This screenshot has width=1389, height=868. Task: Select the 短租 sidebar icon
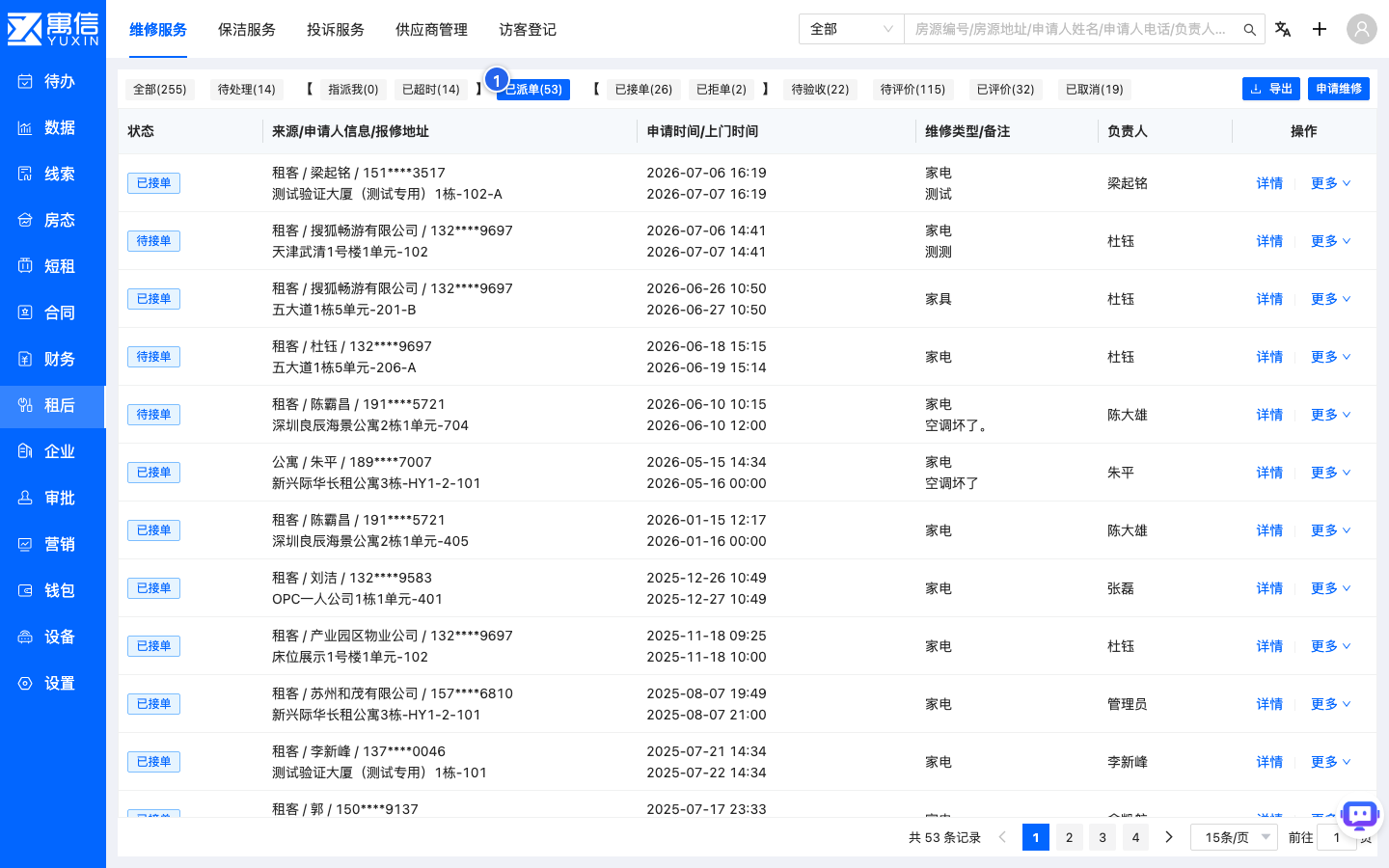pos(25,266)
